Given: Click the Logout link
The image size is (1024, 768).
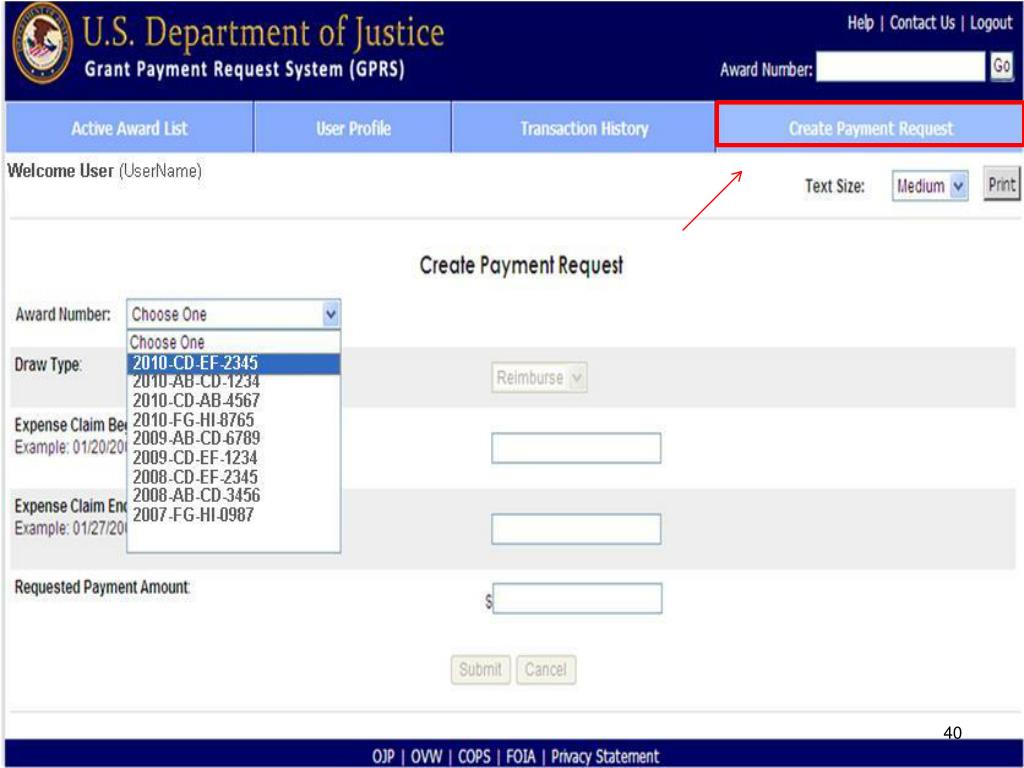Looking at the screenshot, I should pyautogui.click(x=991, y=23).
